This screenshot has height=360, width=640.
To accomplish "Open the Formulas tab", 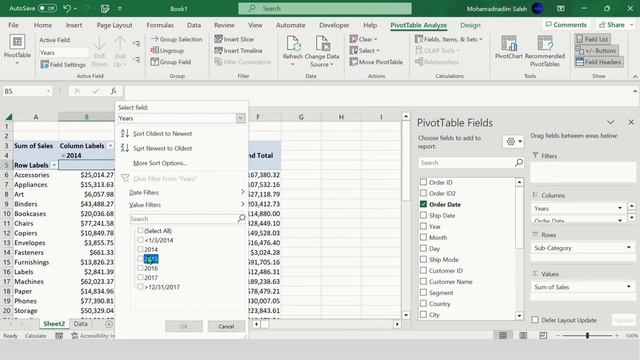I will click(x=160, y=25).
